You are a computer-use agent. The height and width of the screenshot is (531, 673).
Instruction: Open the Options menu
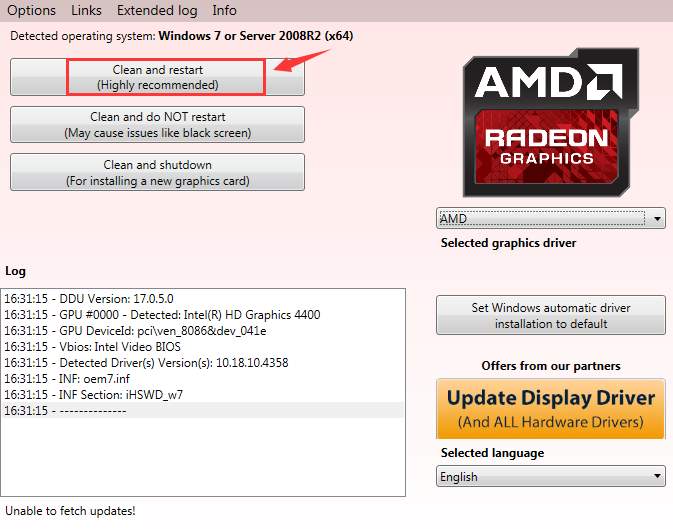31,10
